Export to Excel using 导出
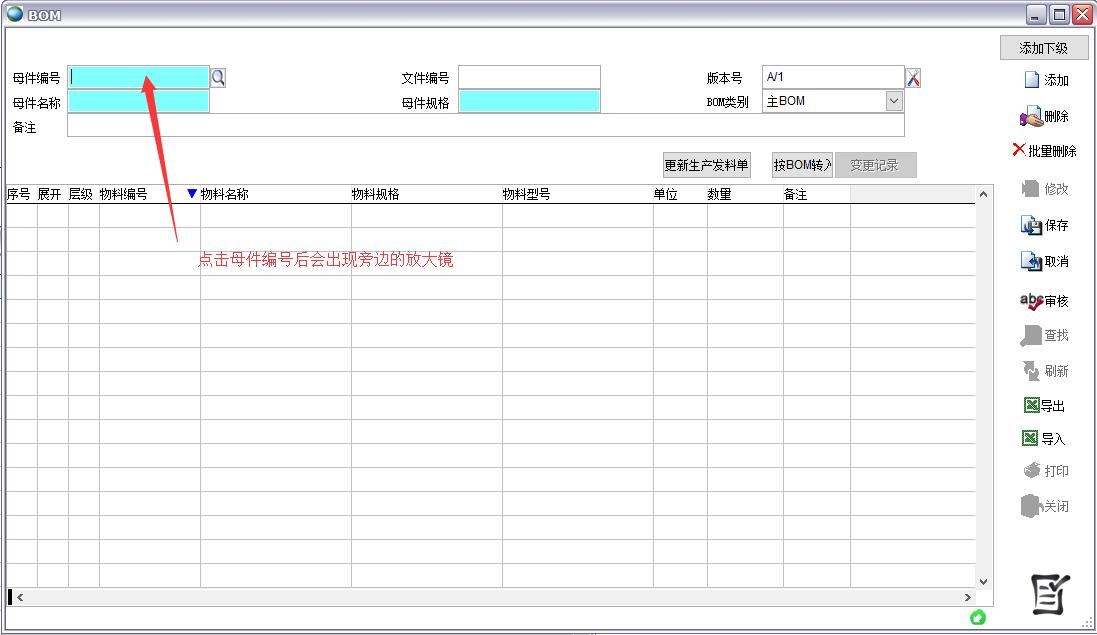The image size is (1097, 635). 1031,405
